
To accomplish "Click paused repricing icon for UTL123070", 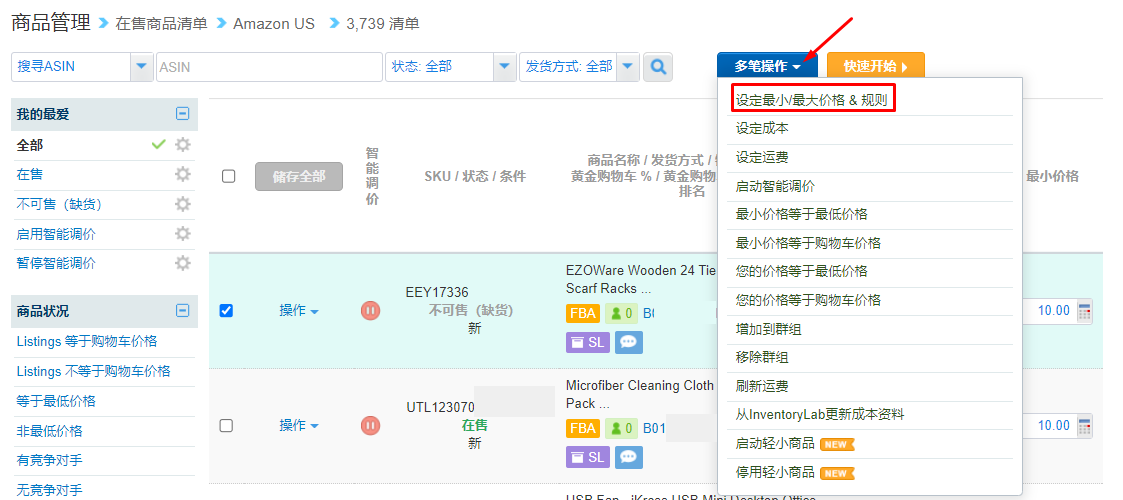I will [370, 426].
